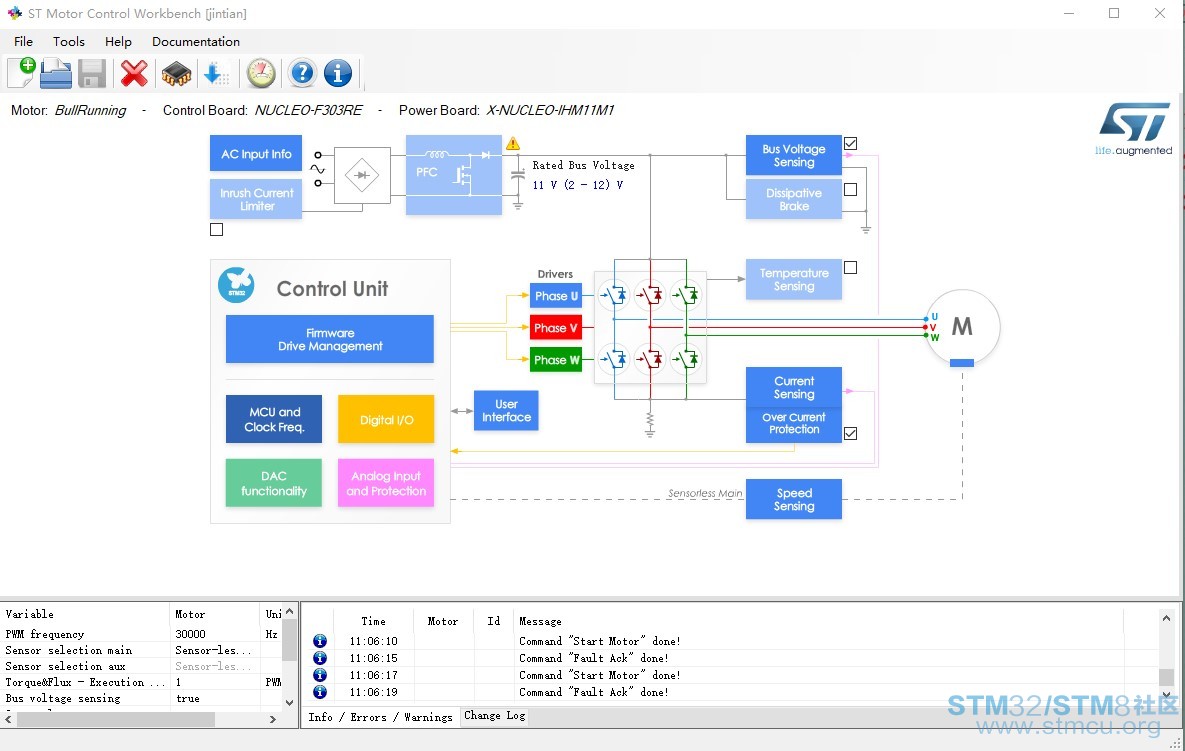Click Control Board name NUCLEO-F303RE
This screenshot has width=1185, height=751.
[x=308, y=110]
